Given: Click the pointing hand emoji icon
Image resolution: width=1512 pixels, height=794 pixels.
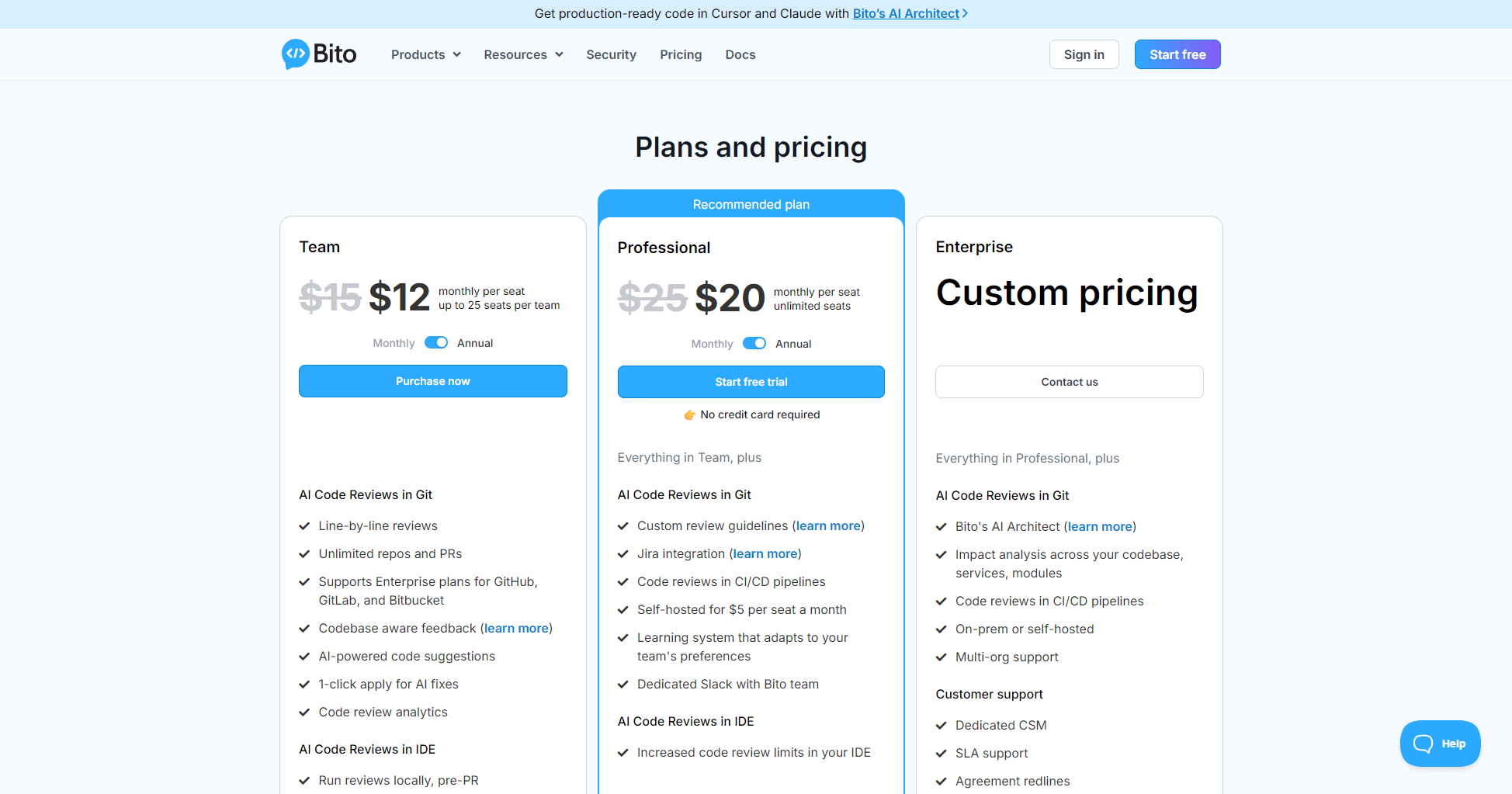Looking at the screenshot, I should tap(689, 415).
